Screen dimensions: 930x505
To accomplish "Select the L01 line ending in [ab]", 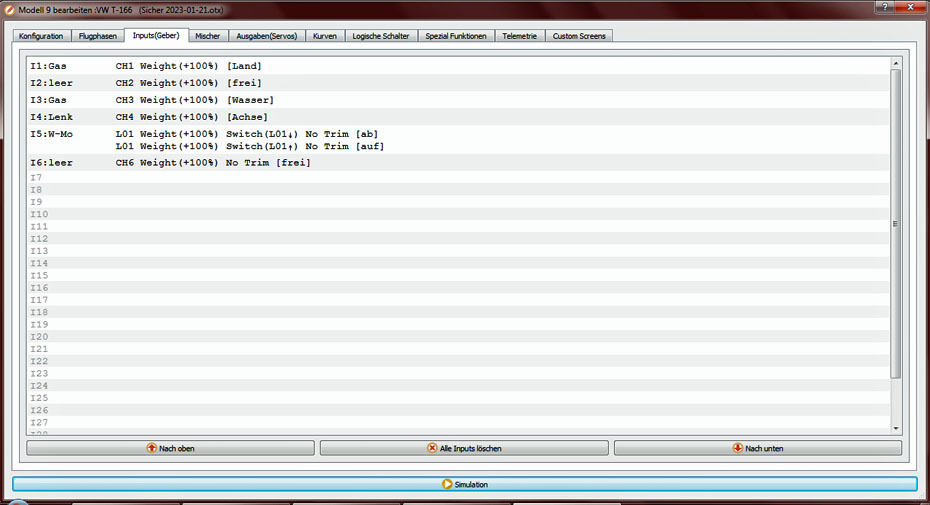I will pyautogui.click(x=247, y=134).
